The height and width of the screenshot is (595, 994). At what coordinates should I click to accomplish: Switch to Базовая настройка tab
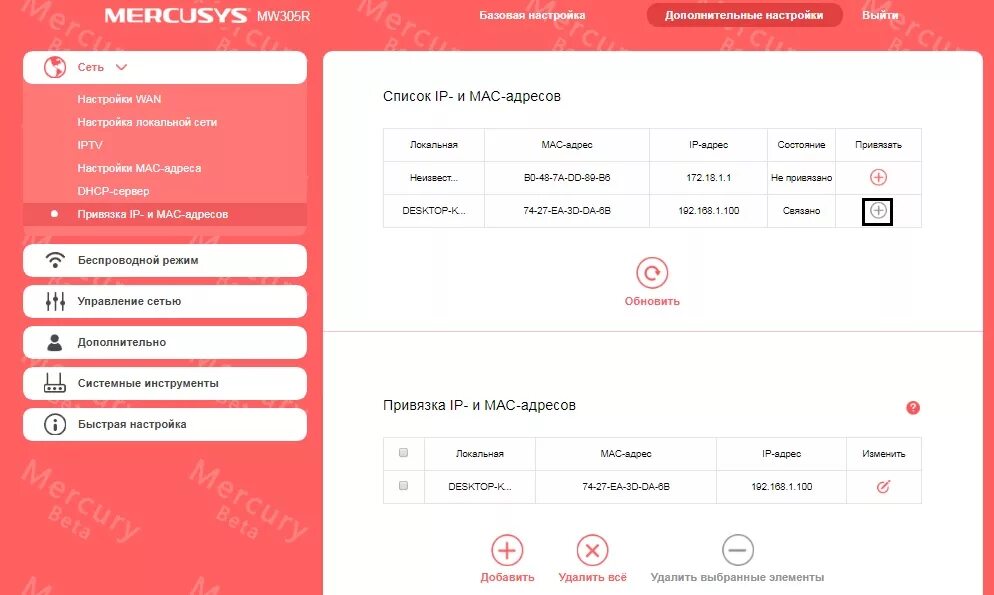532,15
